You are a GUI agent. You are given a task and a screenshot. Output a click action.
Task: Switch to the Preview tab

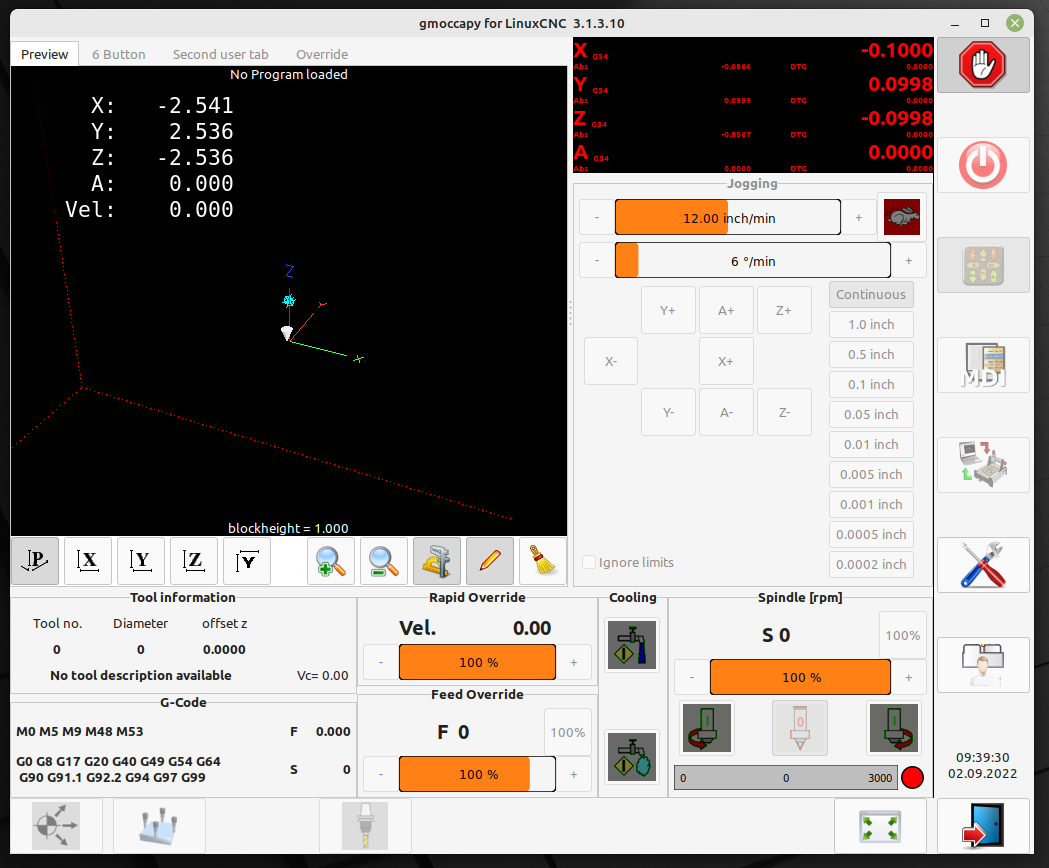[44, 54]
